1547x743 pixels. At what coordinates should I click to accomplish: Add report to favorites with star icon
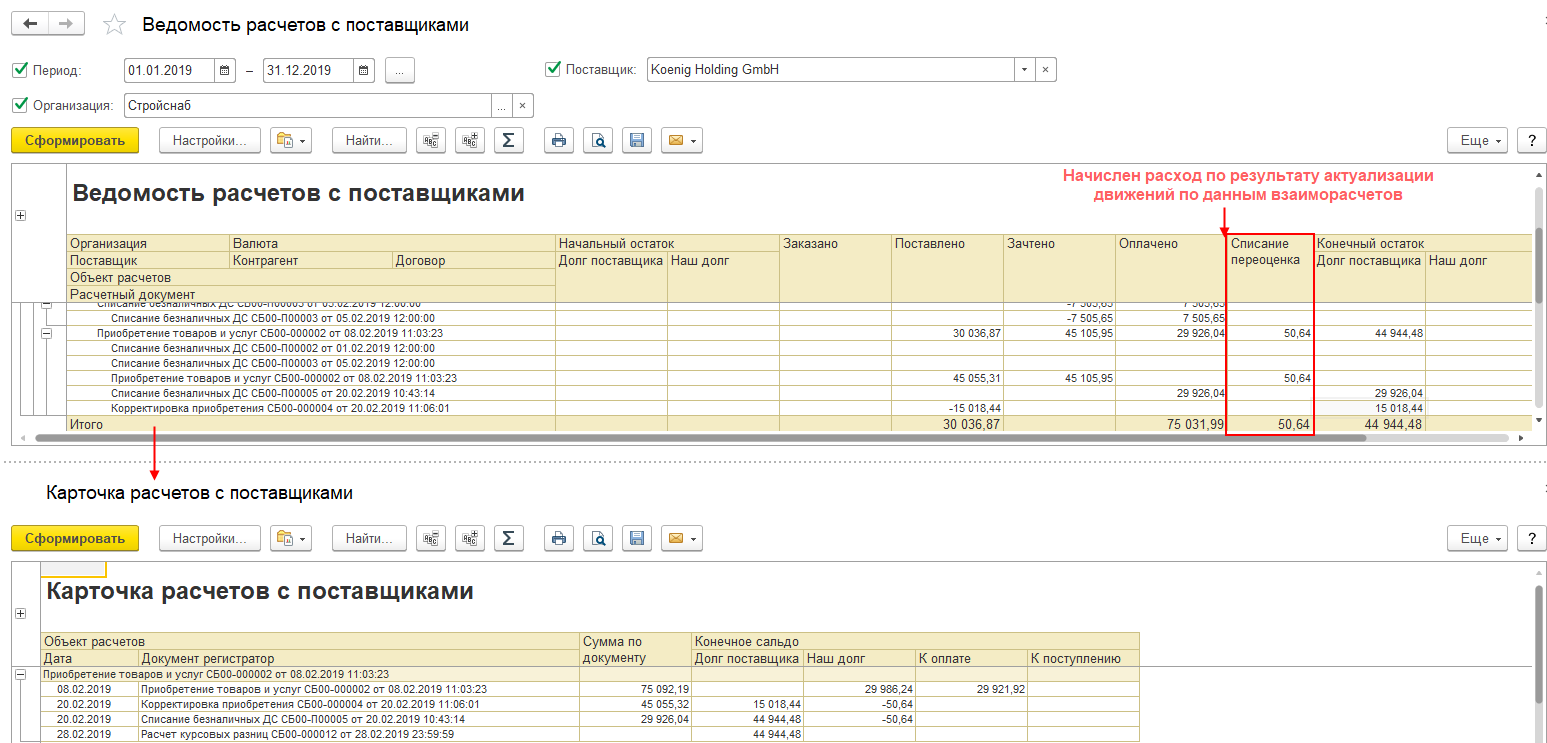[115, 25]
